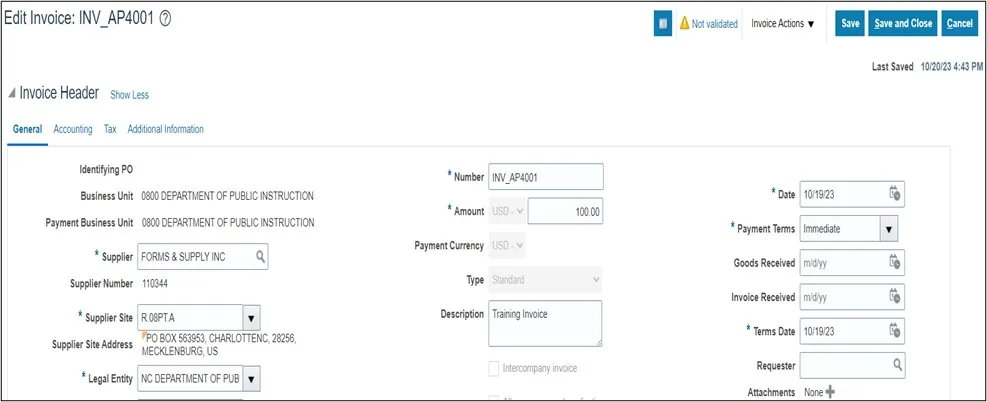Image resolution: width=987 pixels, height=402 pixels.
Task: Expand the Invoice Actions menu
Action: (x=783, y=23)
